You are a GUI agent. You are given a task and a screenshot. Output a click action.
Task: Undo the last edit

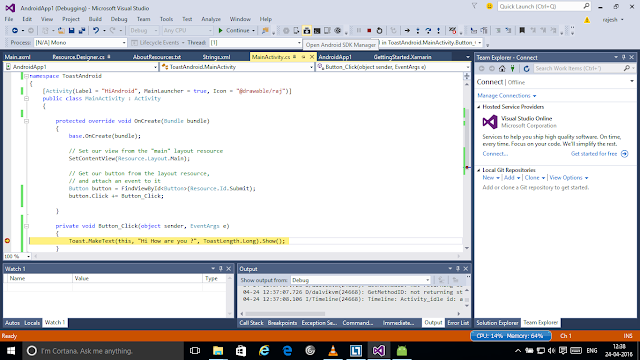tap(96, 31)
